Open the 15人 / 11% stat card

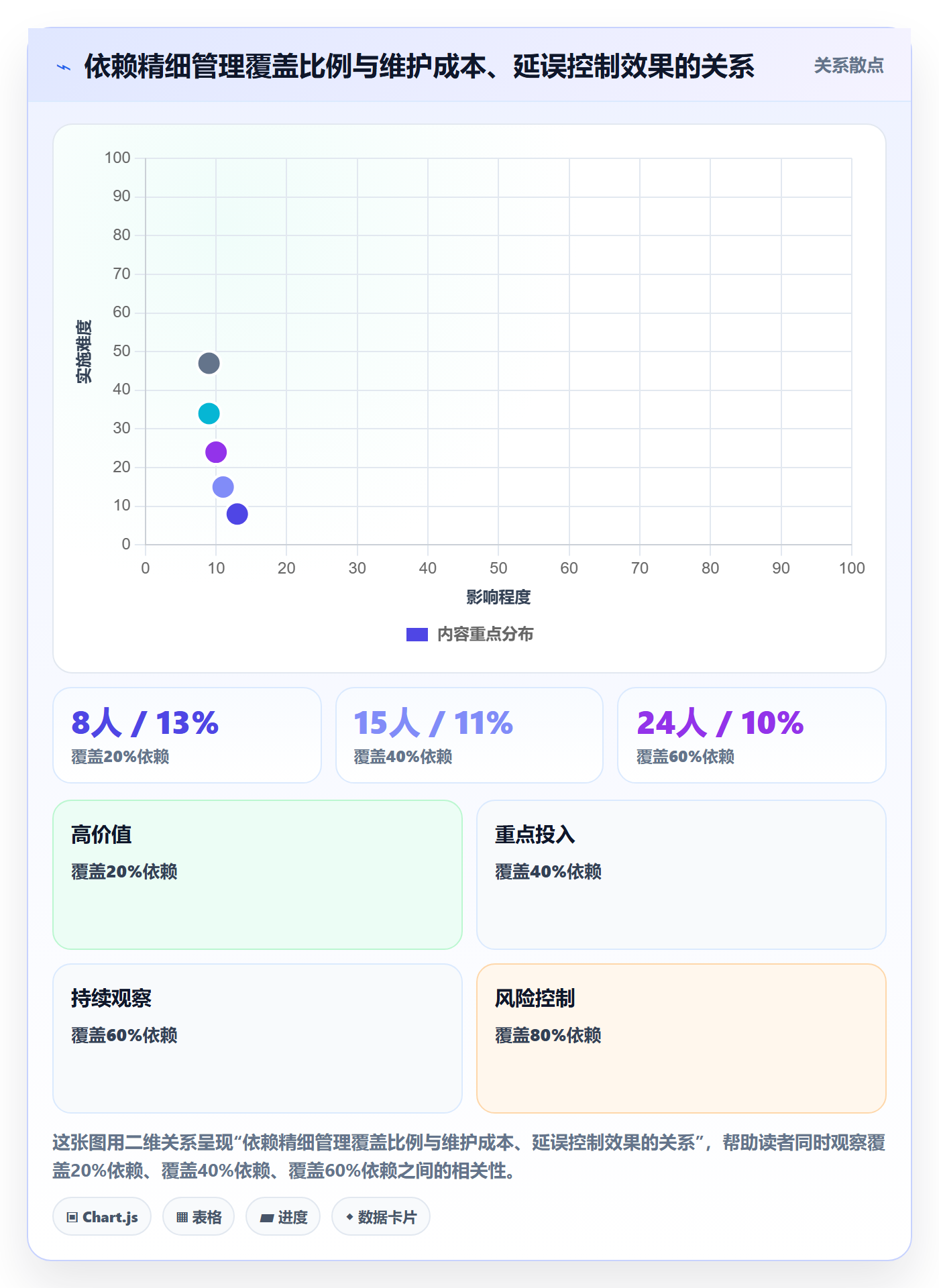click(469, 735)
